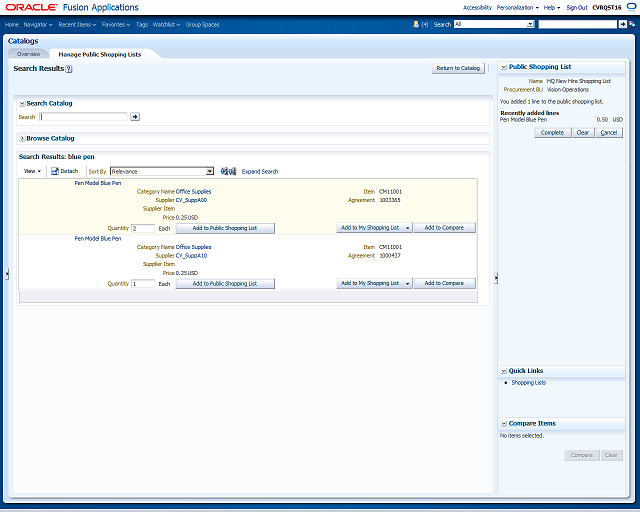The height and width of the screenshot is (512, 640).
Task: Click Office Supplies category link in second result
Action: 193,247
